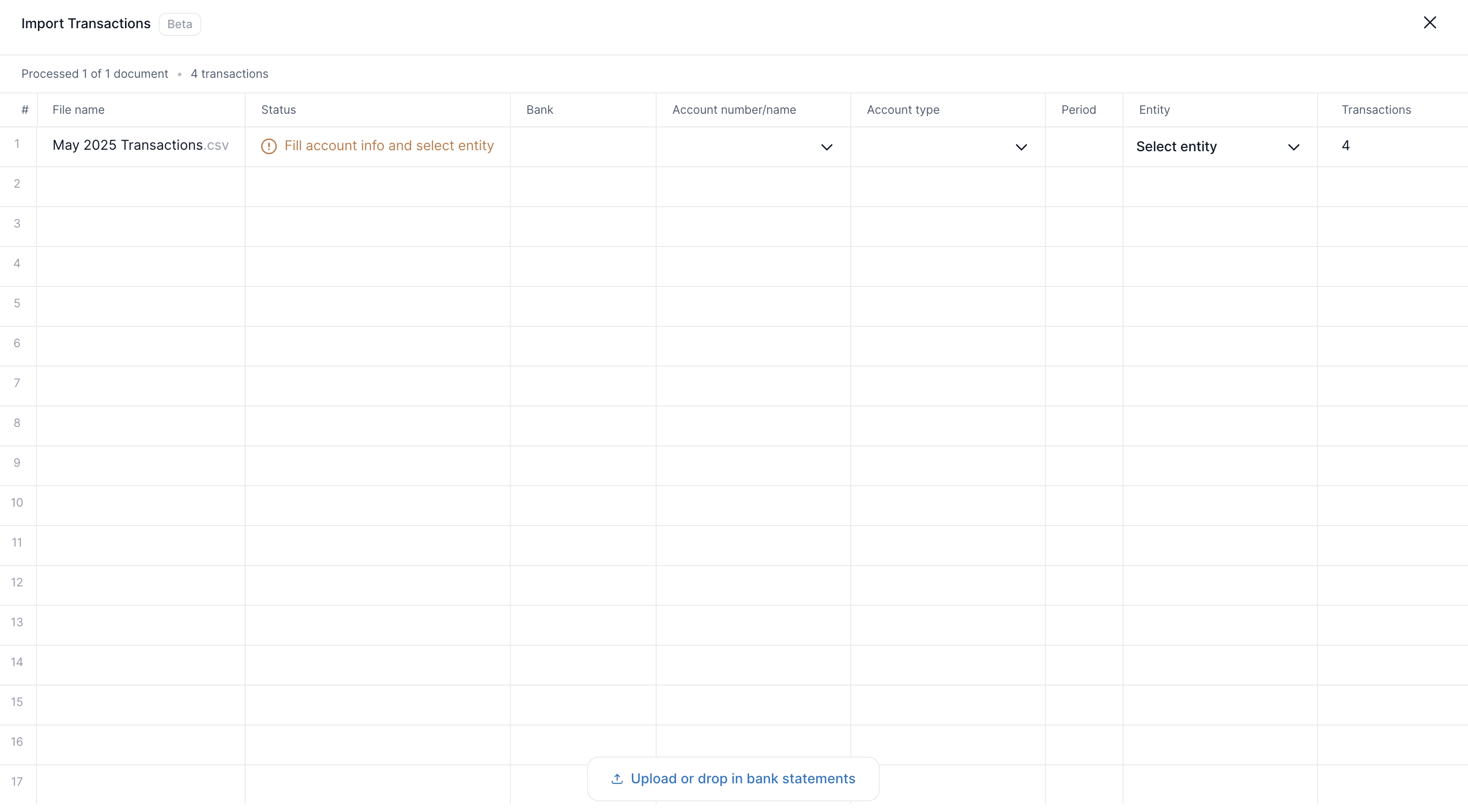This screenshot has width=1468, height=812.
Task: Click the Import Transactions title
Action: click(86, 23)
